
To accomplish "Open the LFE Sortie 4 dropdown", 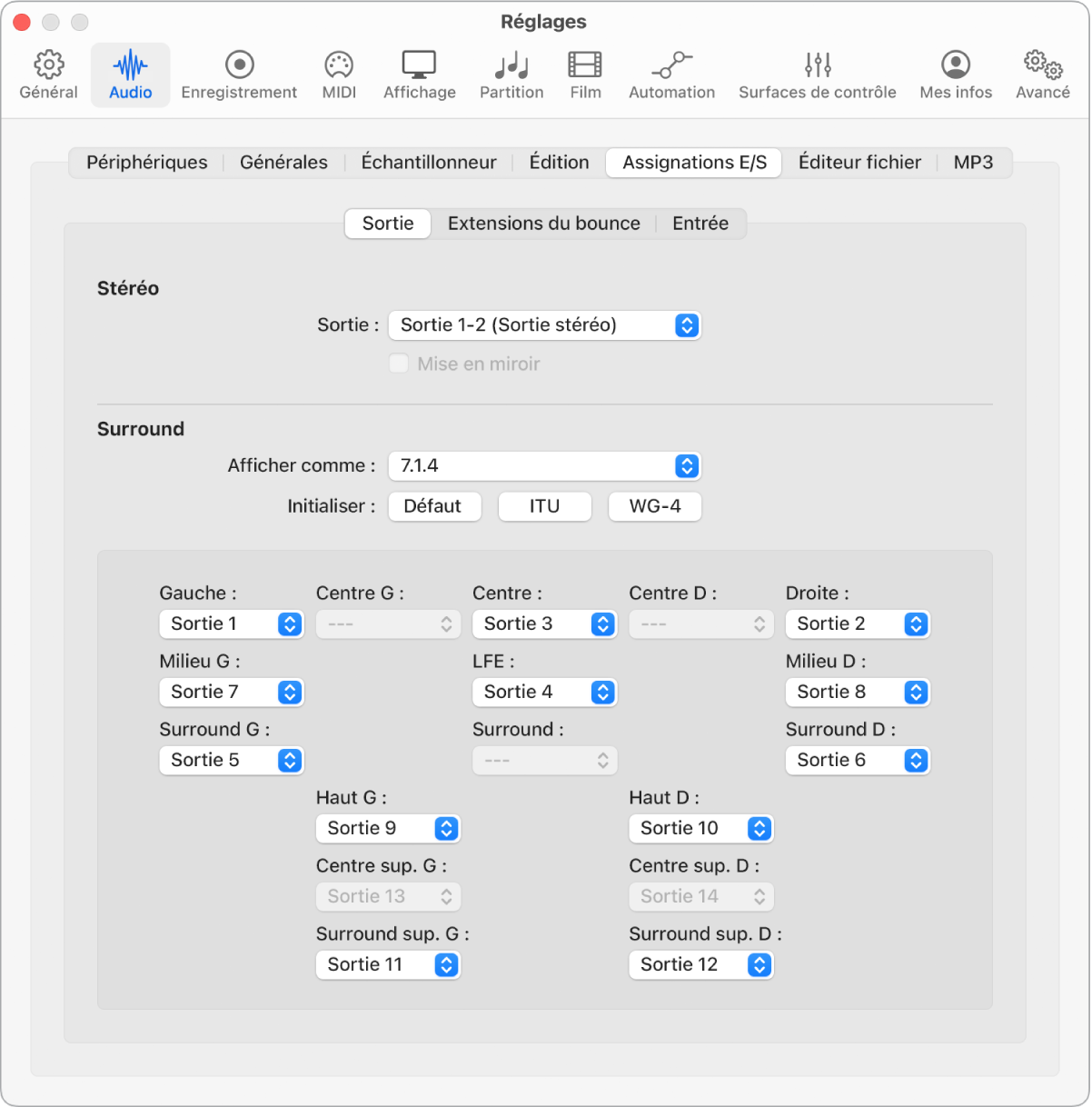I will 544,693.
